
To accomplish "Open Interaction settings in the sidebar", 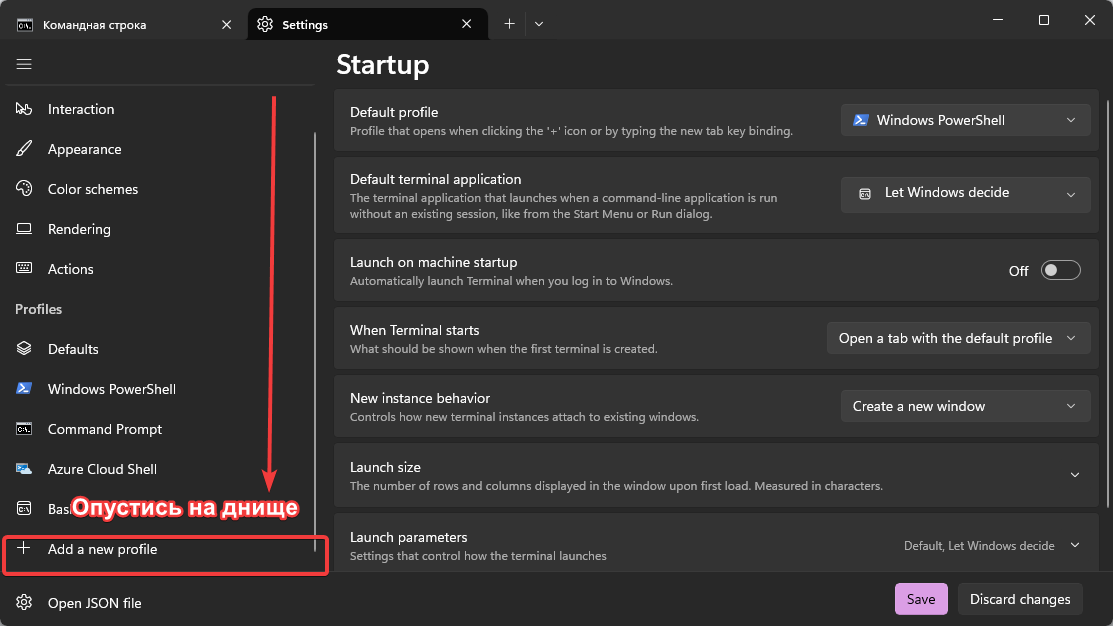I will 80,109.
